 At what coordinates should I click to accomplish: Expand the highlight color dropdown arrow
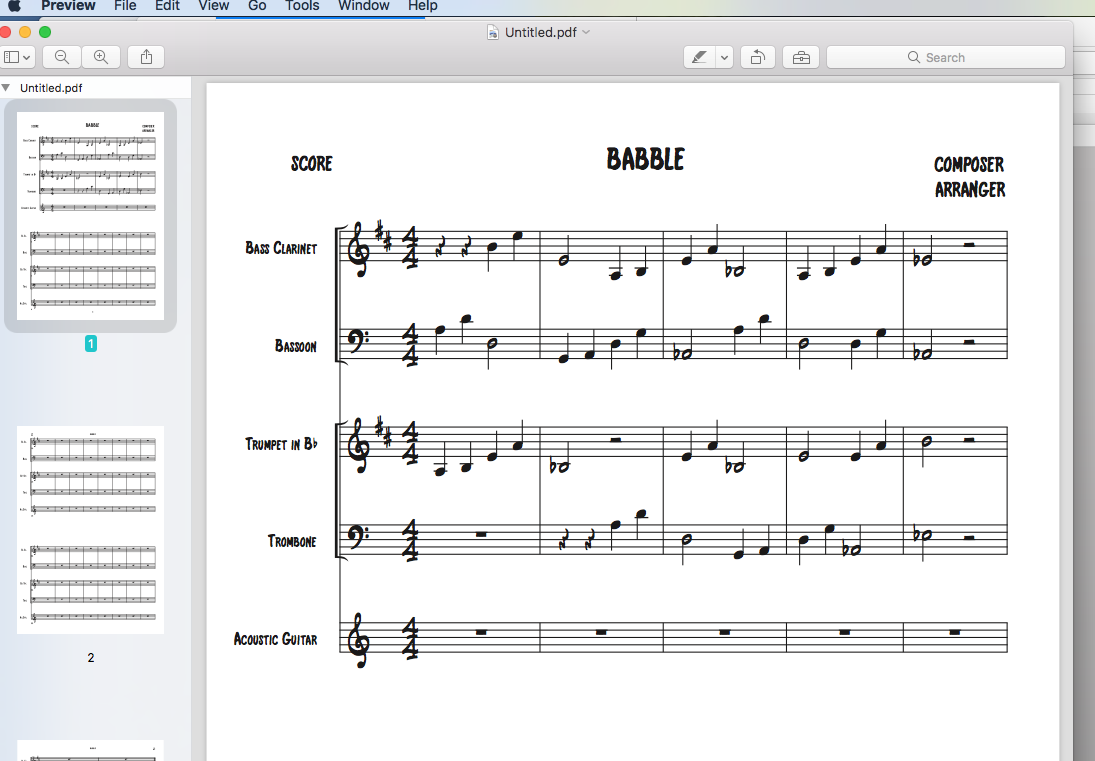click(725, 58)
